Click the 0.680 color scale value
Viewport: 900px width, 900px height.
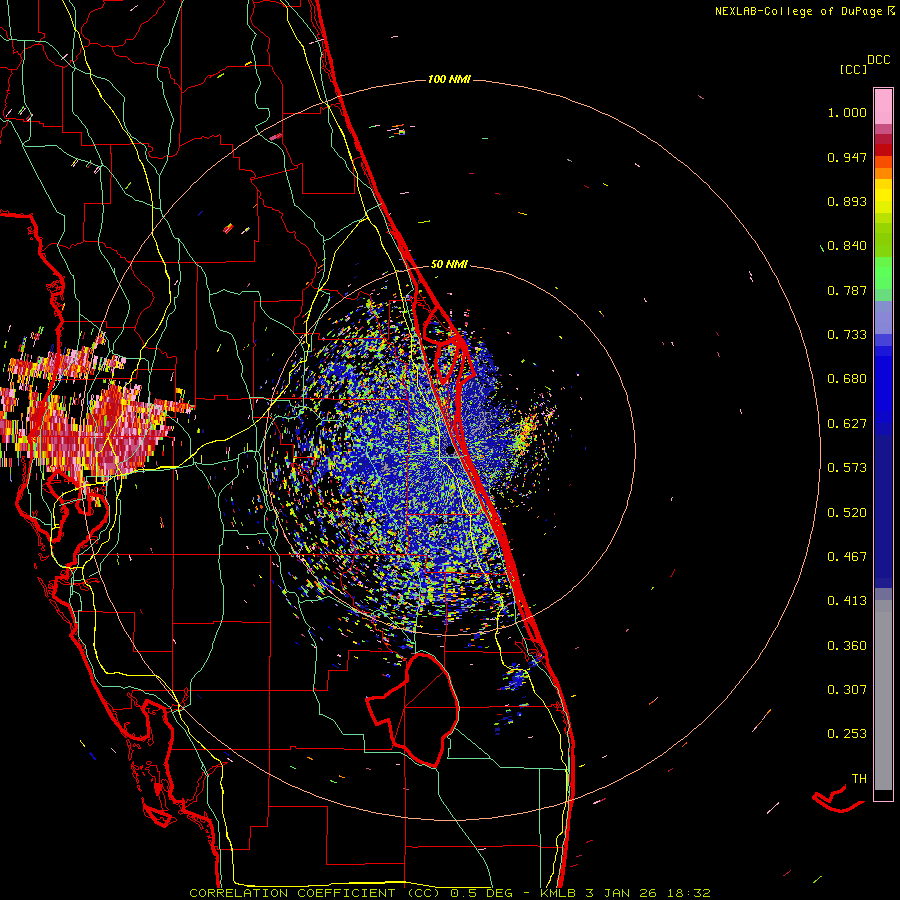[x=847, y=379]
